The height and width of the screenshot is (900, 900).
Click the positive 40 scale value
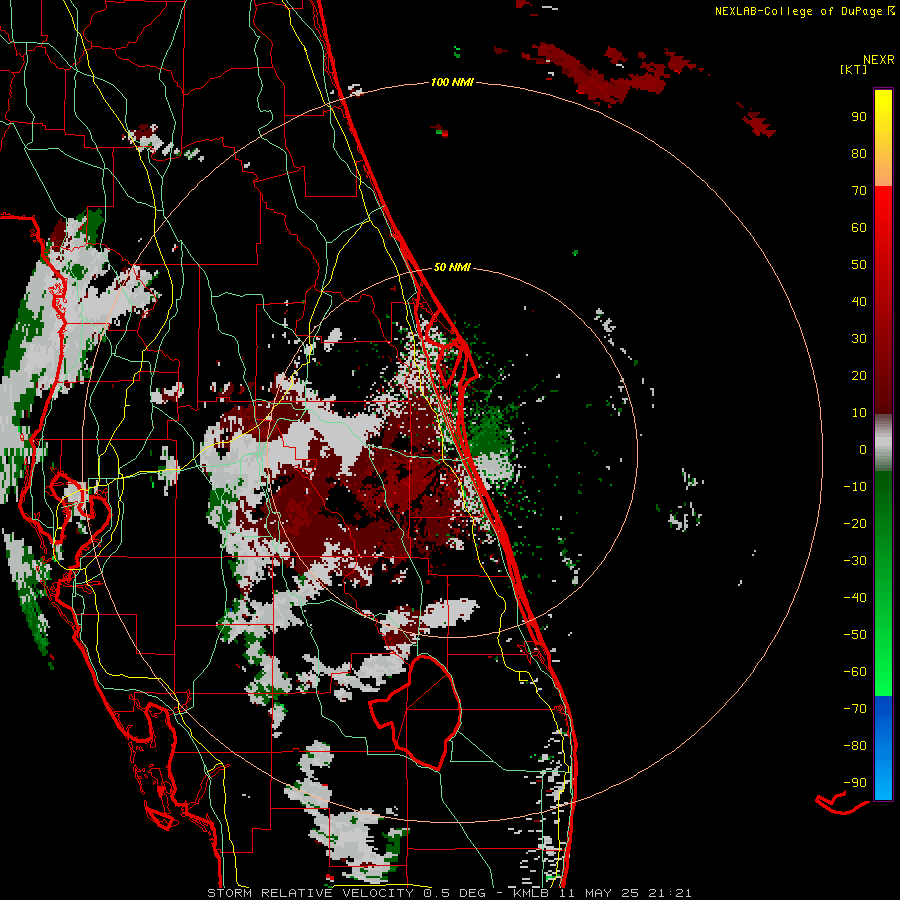point(859,301)
